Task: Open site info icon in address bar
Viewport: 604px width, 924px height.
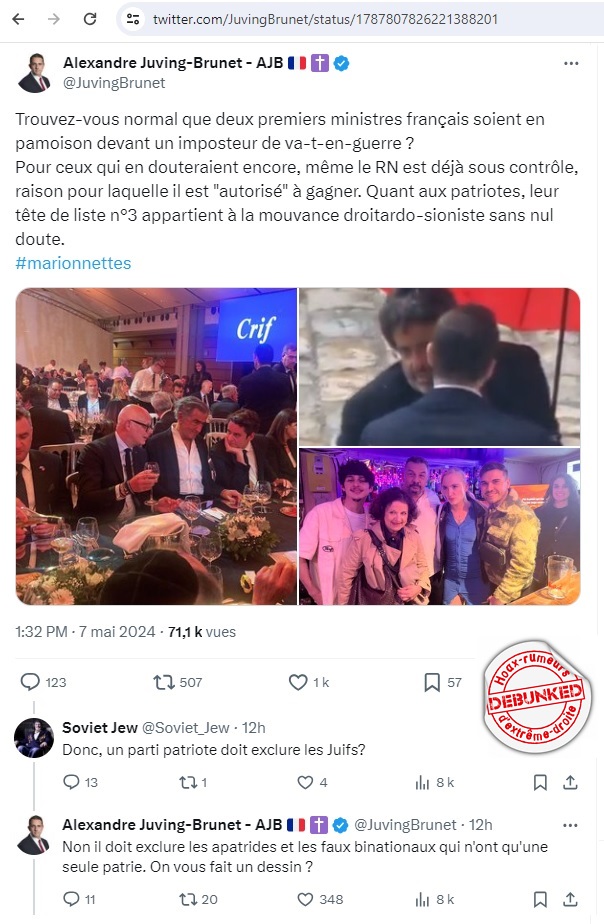Action: tap(133, 19)
